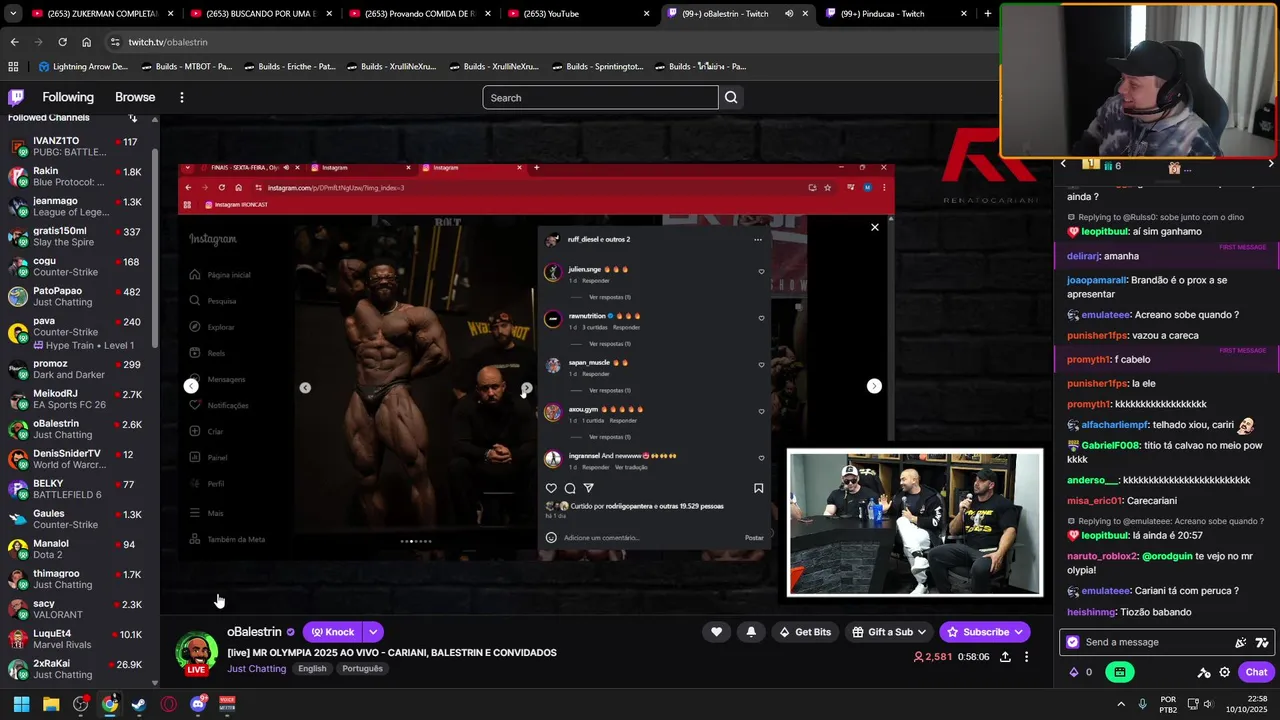Image resolution: width=1280 pixels, height=720 pixels.
Task: Open Opera GX from the taskbar
Action: 168,704
